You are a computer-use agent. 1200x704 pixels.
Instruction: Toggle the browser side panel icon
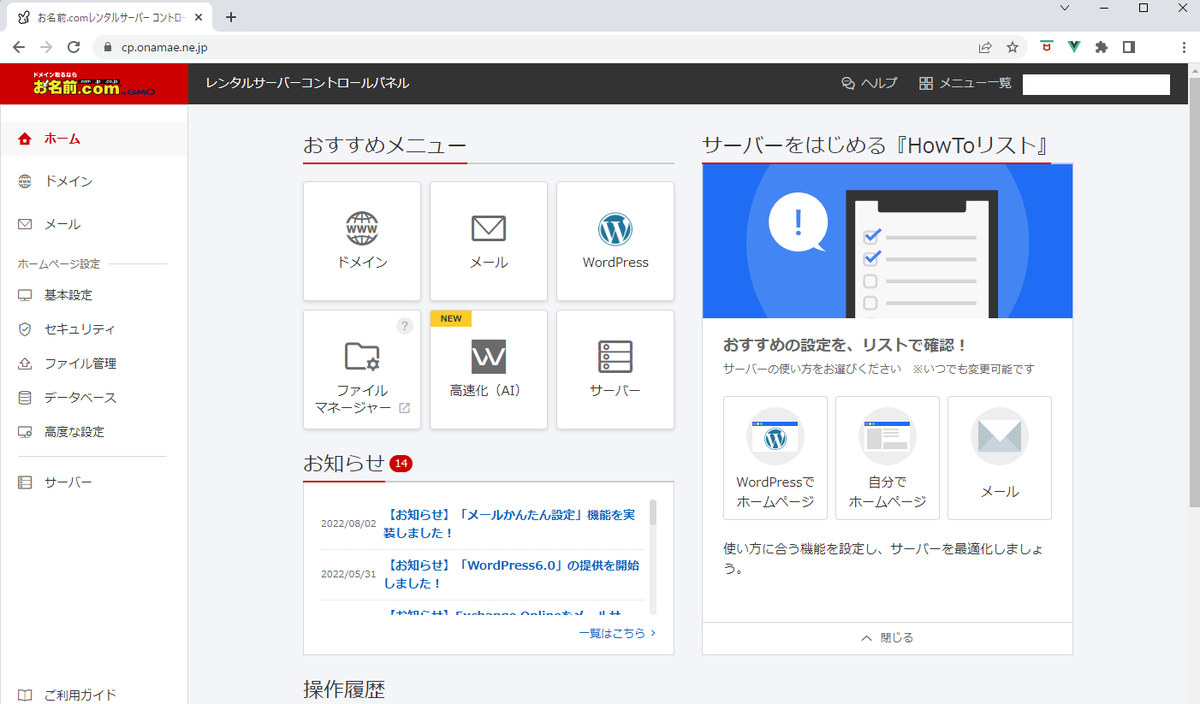(x=1129, y=47)
